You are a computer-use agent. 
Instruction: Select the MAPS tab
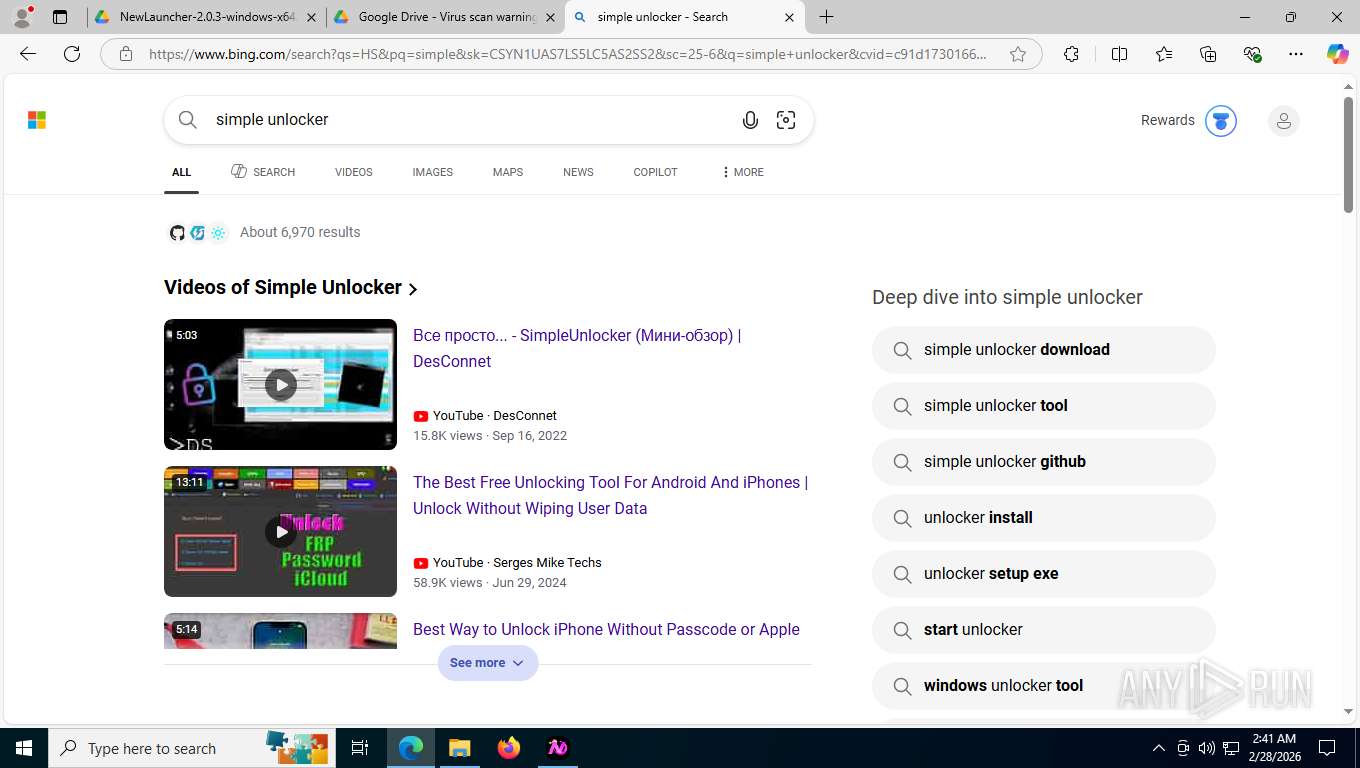tap(508, 172)
